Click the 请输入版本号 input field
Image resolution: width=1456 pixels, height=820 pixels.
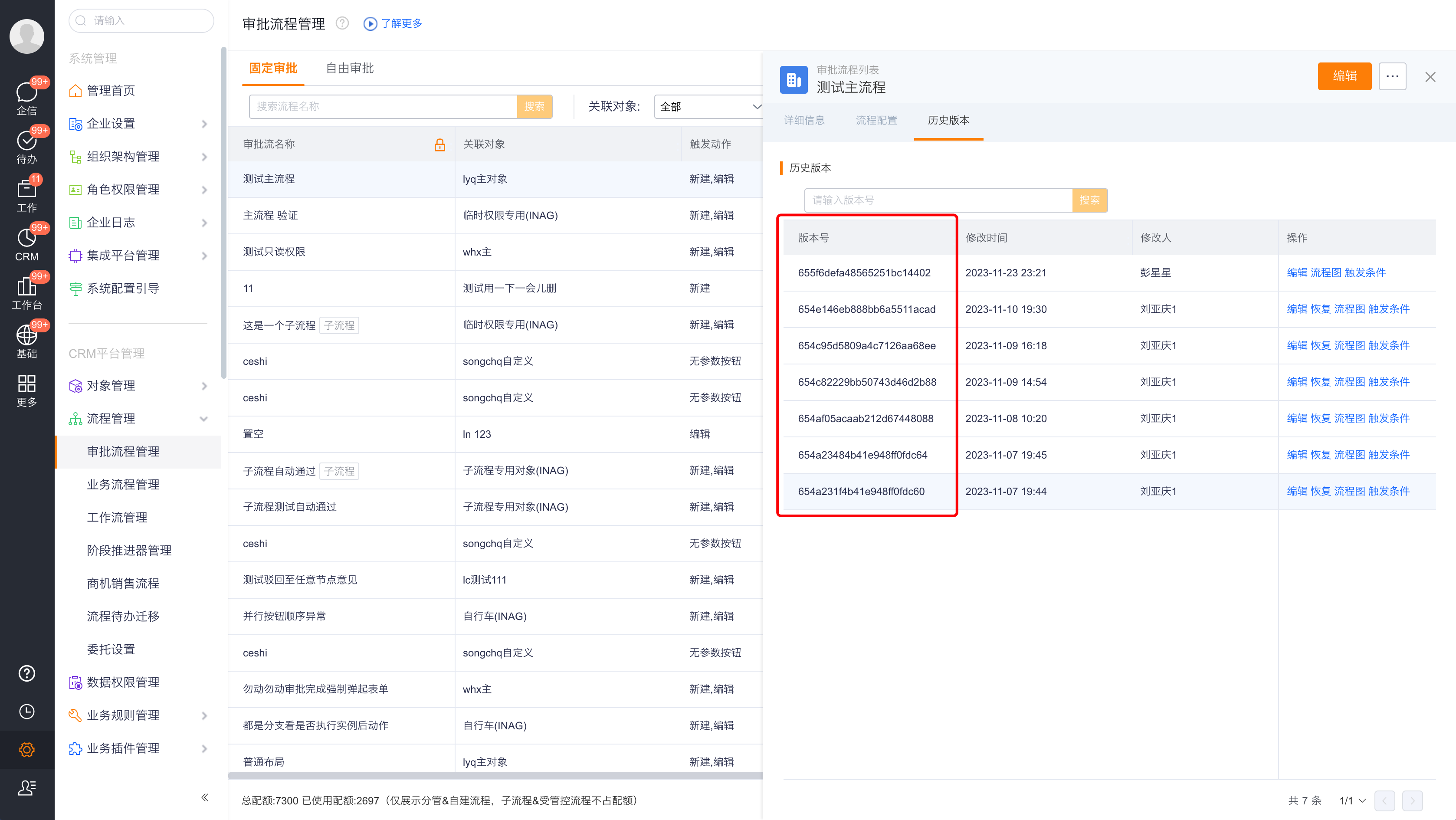tap(938, 200)
